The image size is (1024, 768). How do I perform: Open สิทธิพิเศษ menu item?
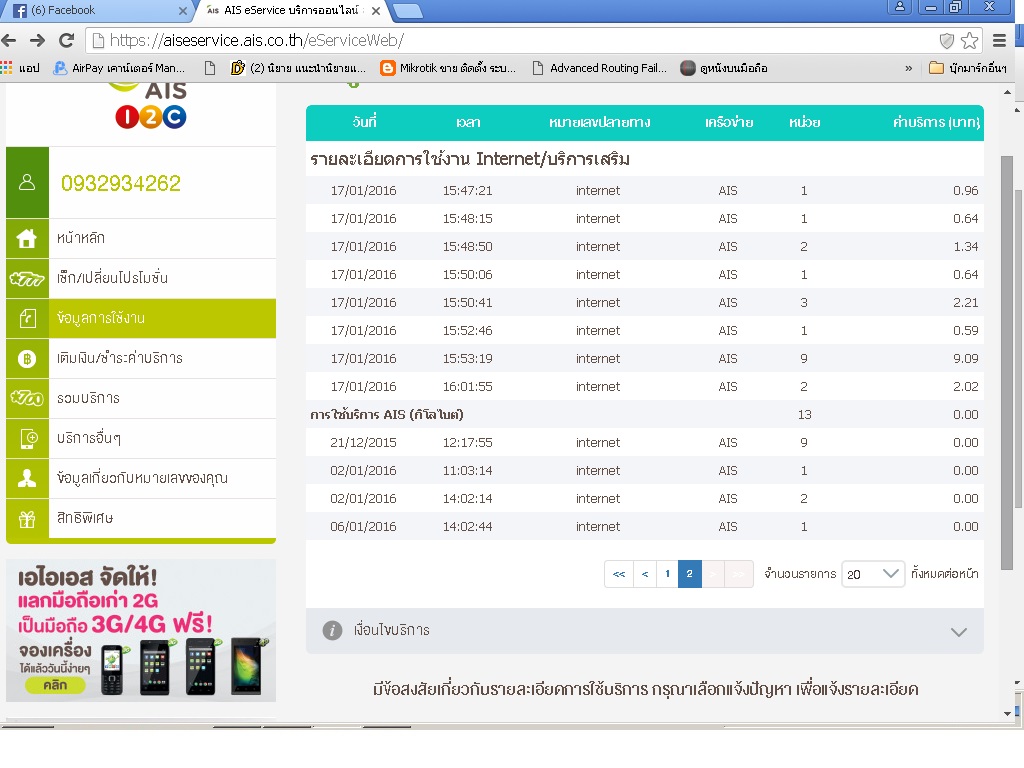[x=141, y=519]
